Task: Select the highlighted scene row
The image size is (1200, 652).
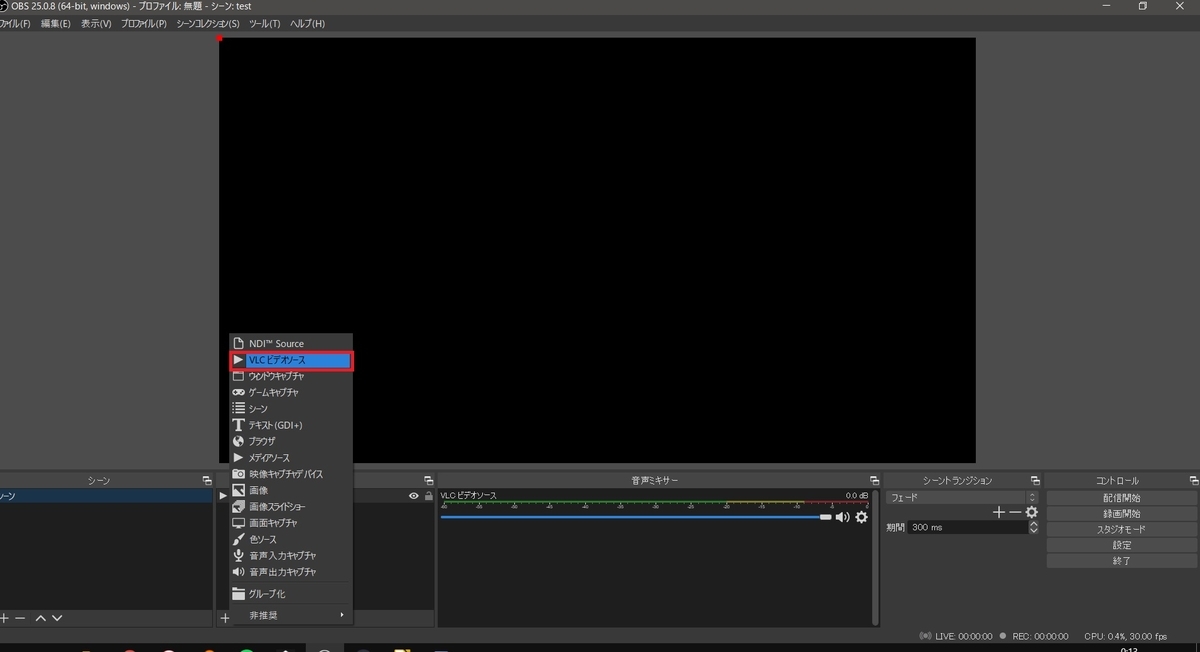Action: 106,496
